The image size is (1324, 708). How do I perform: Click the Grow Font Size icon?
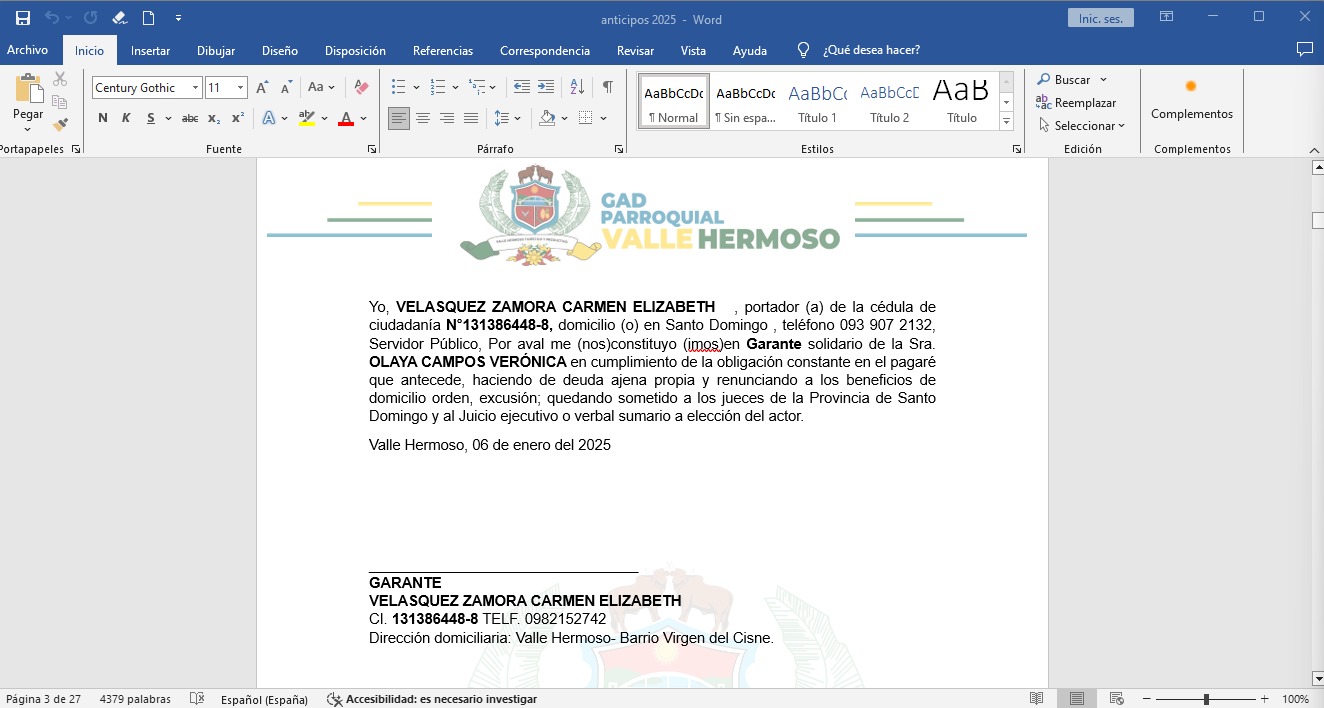point(262,88)
